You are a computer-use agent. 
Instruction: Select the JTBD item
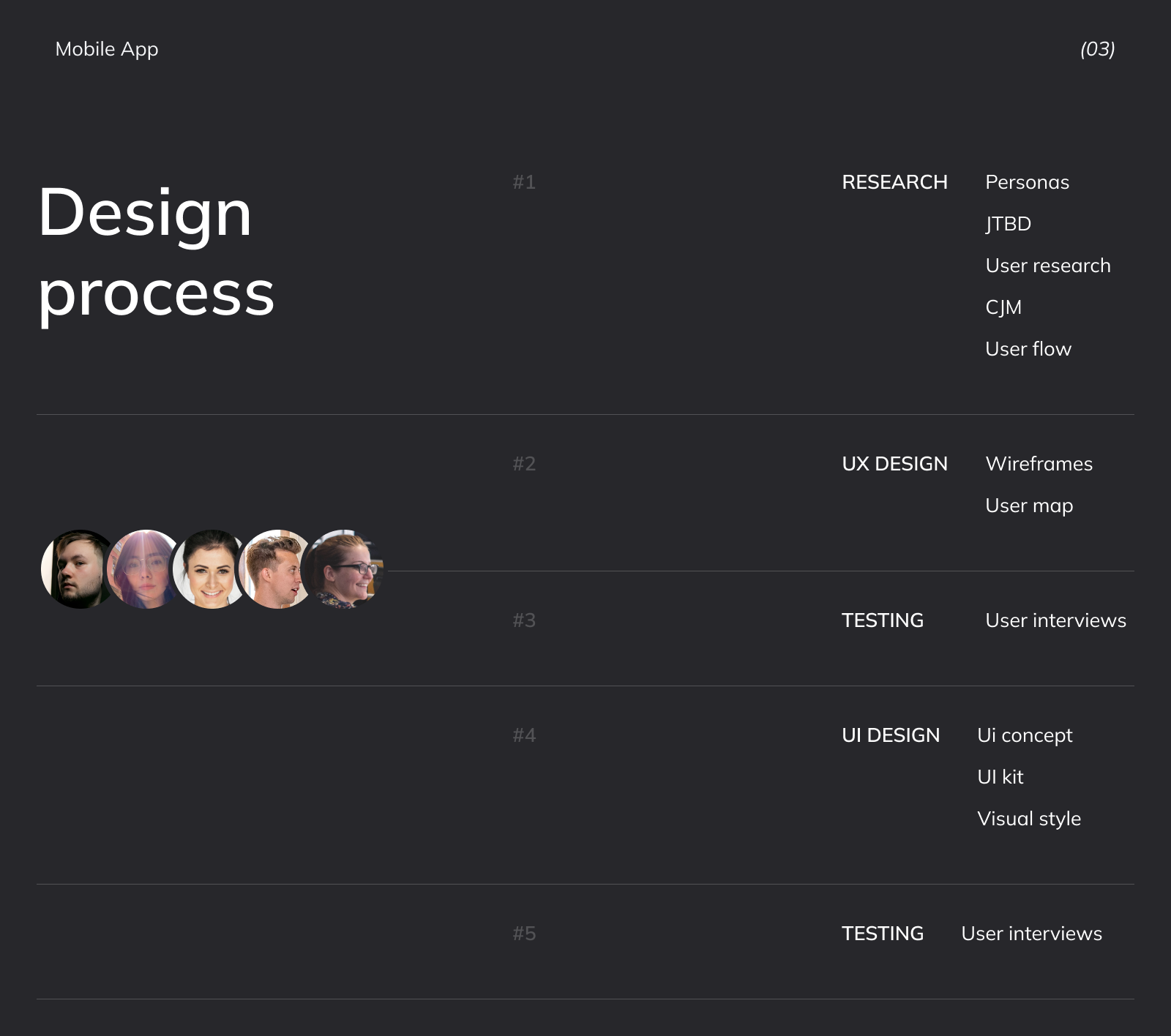[1008, 224]
